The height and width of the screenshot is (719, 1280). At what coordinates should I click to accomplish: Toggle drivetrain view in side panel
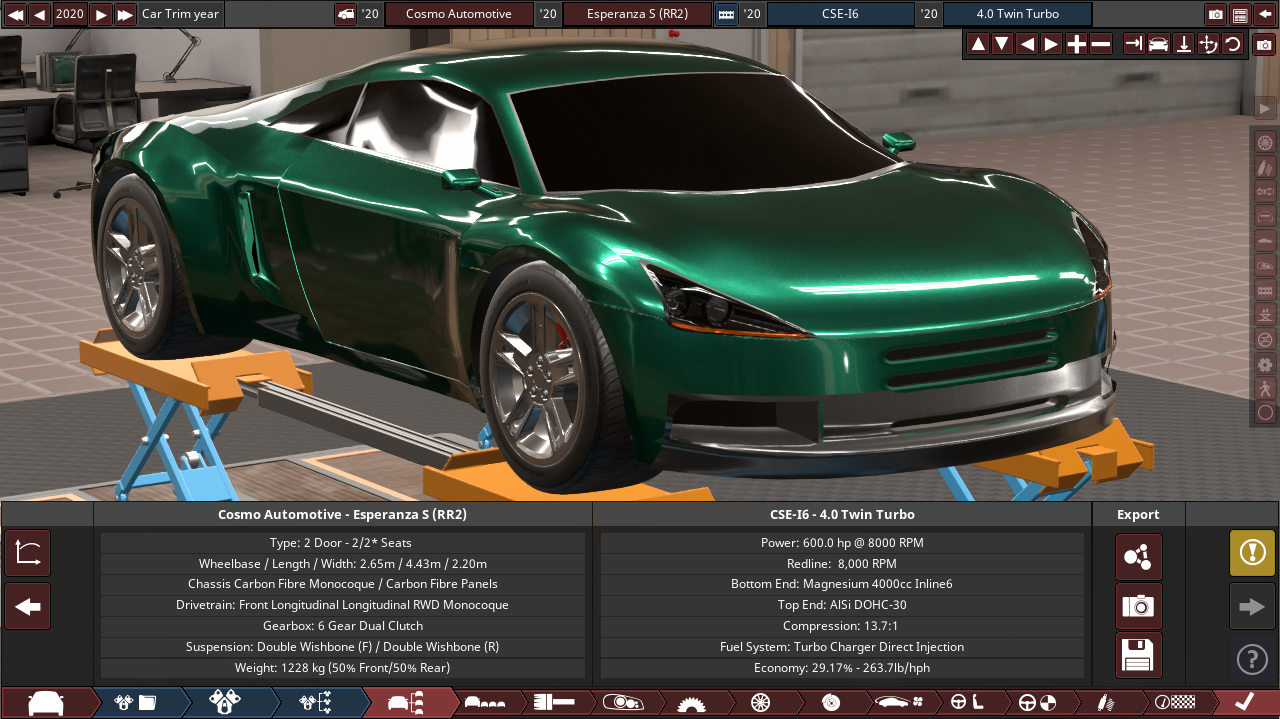click(1265, 191)
